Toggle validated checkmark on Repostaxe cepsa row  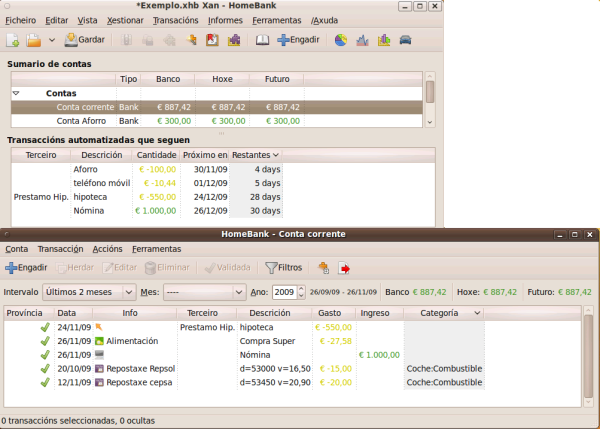[44, 382]
